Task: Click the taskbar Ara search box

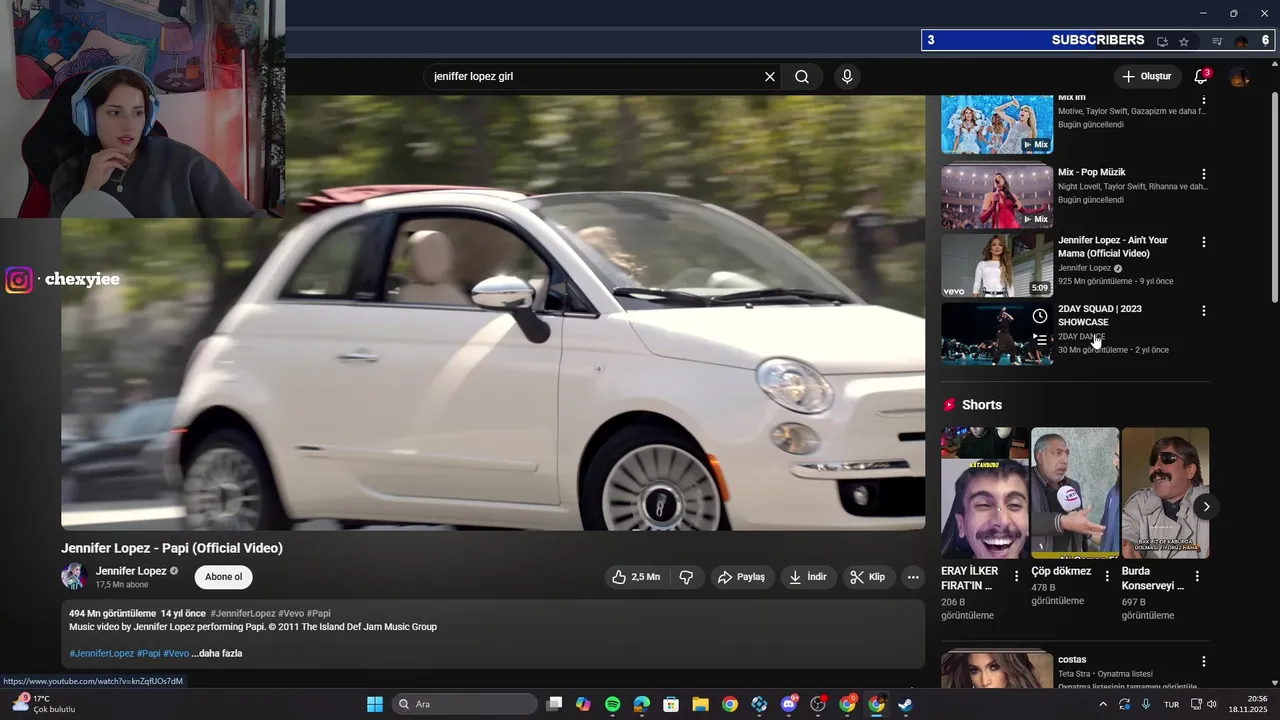Action: coord(465,704)
